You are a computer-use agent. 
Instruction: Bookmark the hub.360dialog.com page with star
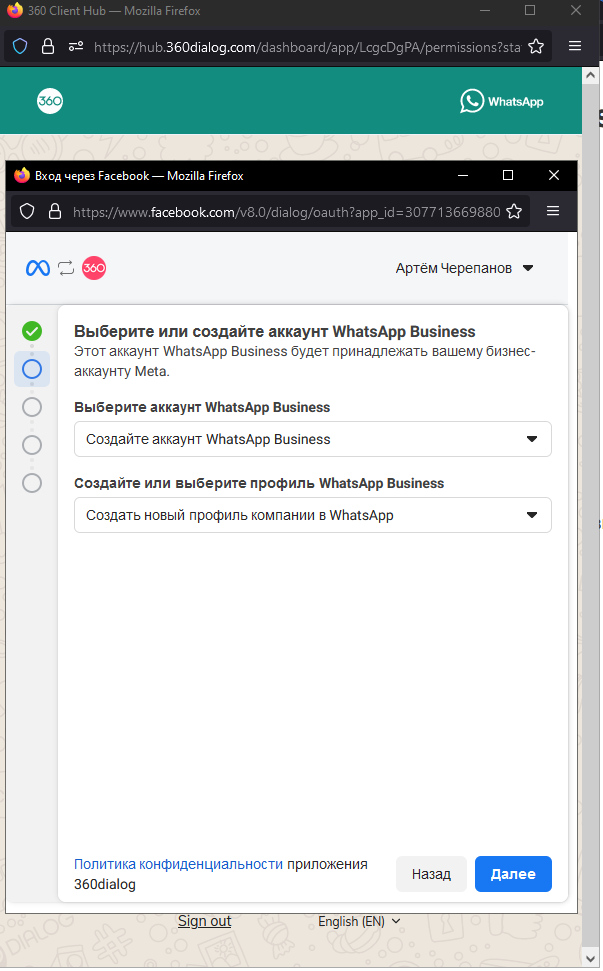click(x=536, y=46)
